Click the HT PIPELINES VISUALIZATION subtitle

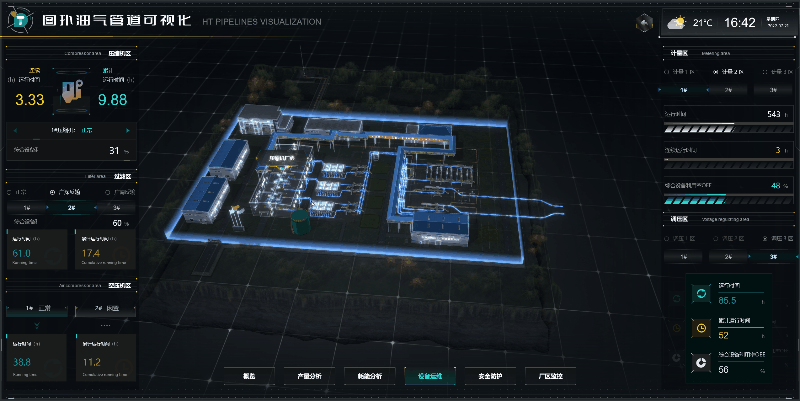pos(262,22)
